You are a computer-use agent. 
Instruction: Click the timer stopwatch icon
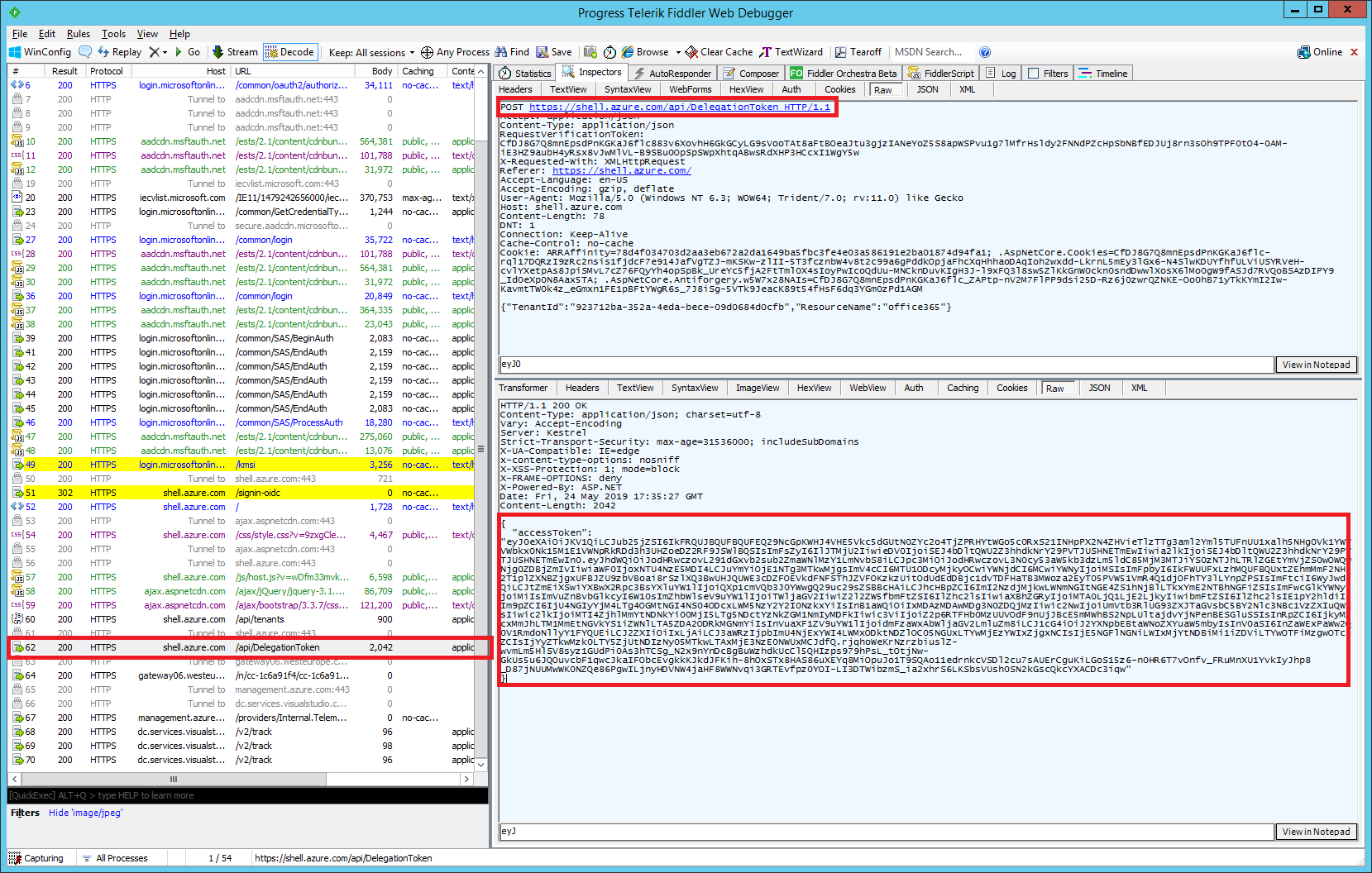[x=610, y=52]
